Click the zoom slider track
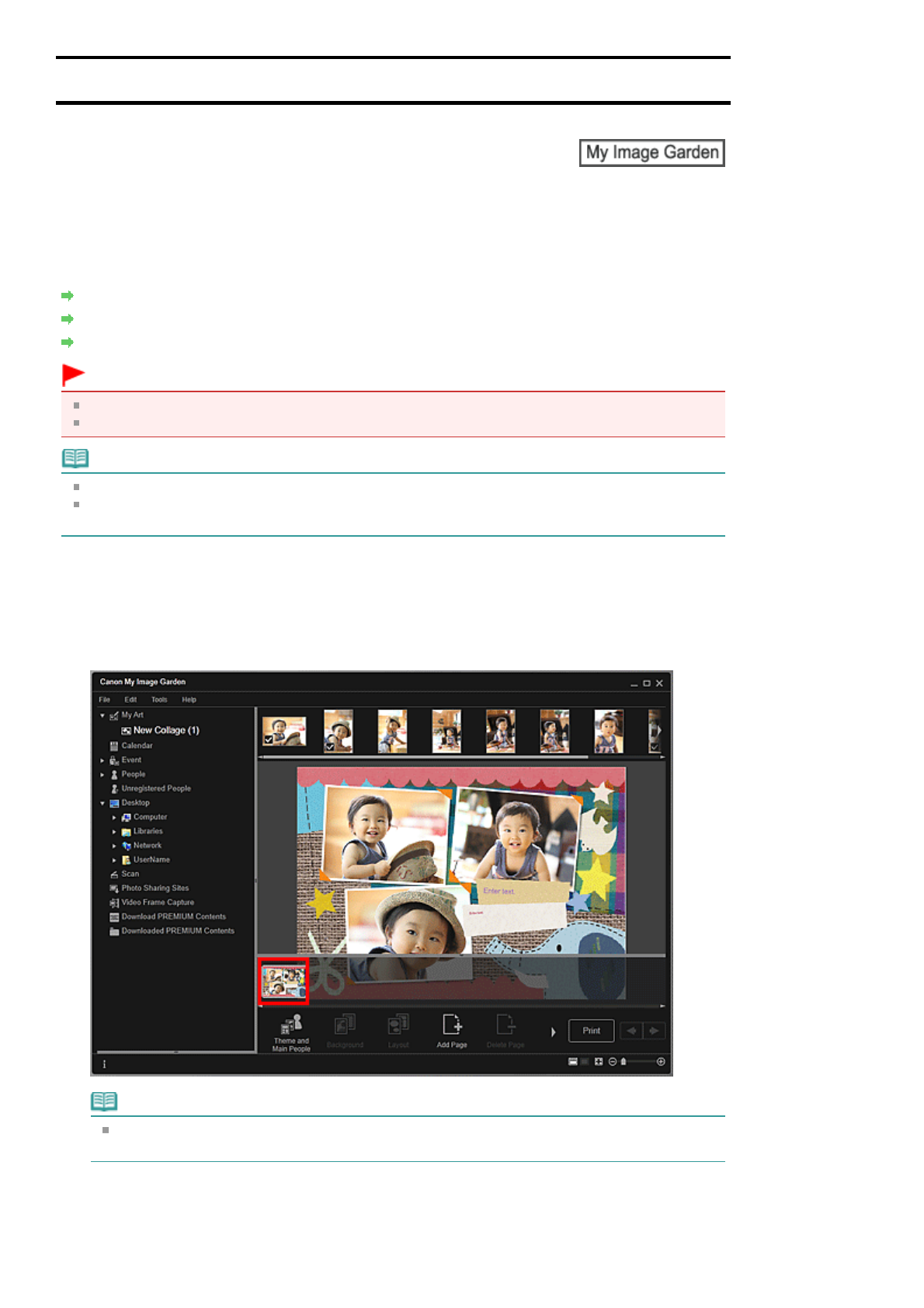This screenshot has width=924, height=1308. tap(641, 1062)
